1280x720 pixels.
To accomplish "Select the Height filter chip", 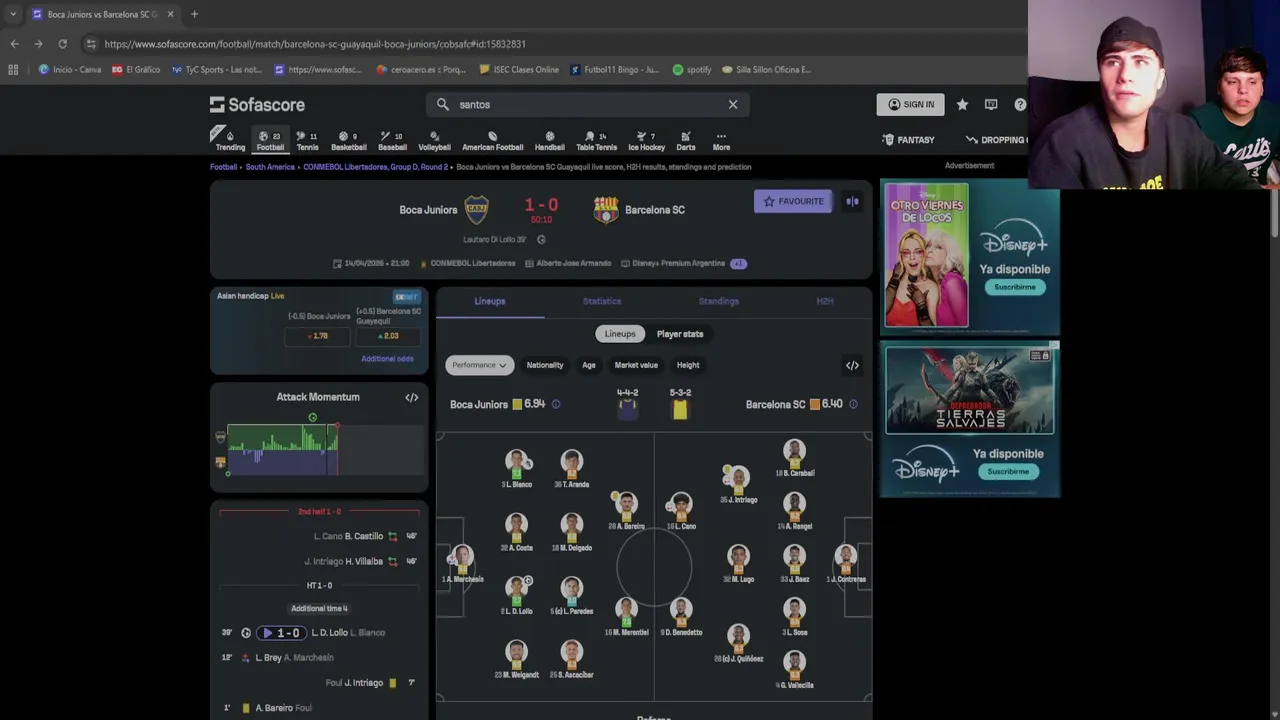I will (x=688, y=365).
